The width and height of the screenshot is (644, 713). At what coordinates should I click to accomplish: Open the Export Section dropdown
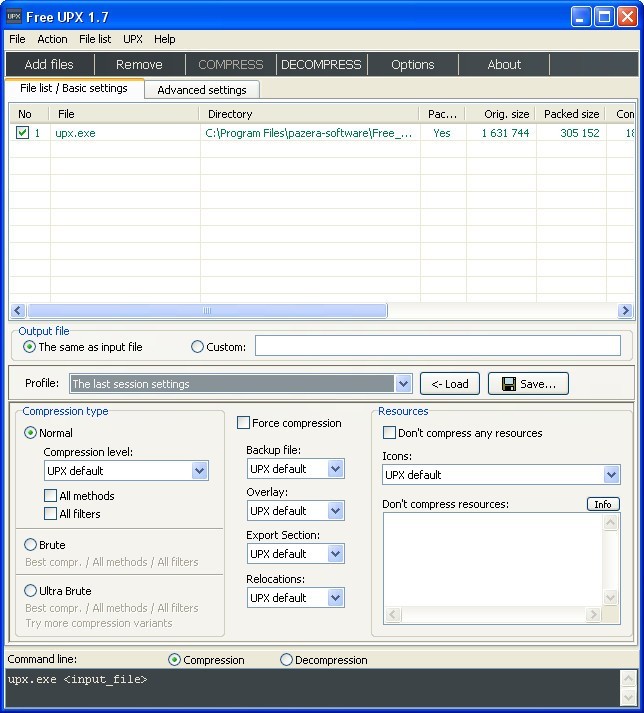coord(335,554)
